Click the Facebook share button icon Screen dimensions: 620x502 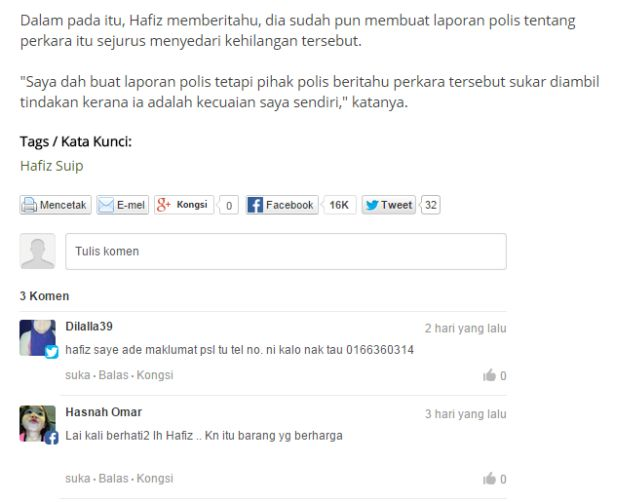point(255,205)
